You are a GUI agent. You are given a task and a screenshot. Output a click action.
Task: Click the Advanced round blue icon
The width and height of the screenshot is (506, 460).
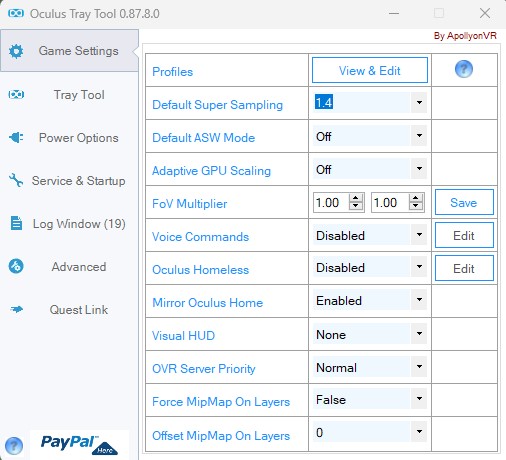click(x=16, y=266)
